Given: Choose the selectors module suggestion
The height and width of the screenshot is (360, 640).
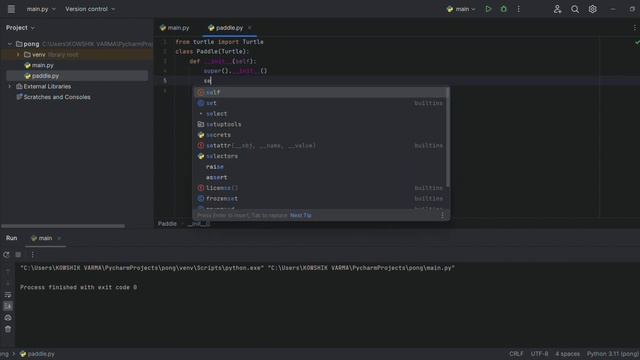Looking at the screenshot, I should 321,156.
